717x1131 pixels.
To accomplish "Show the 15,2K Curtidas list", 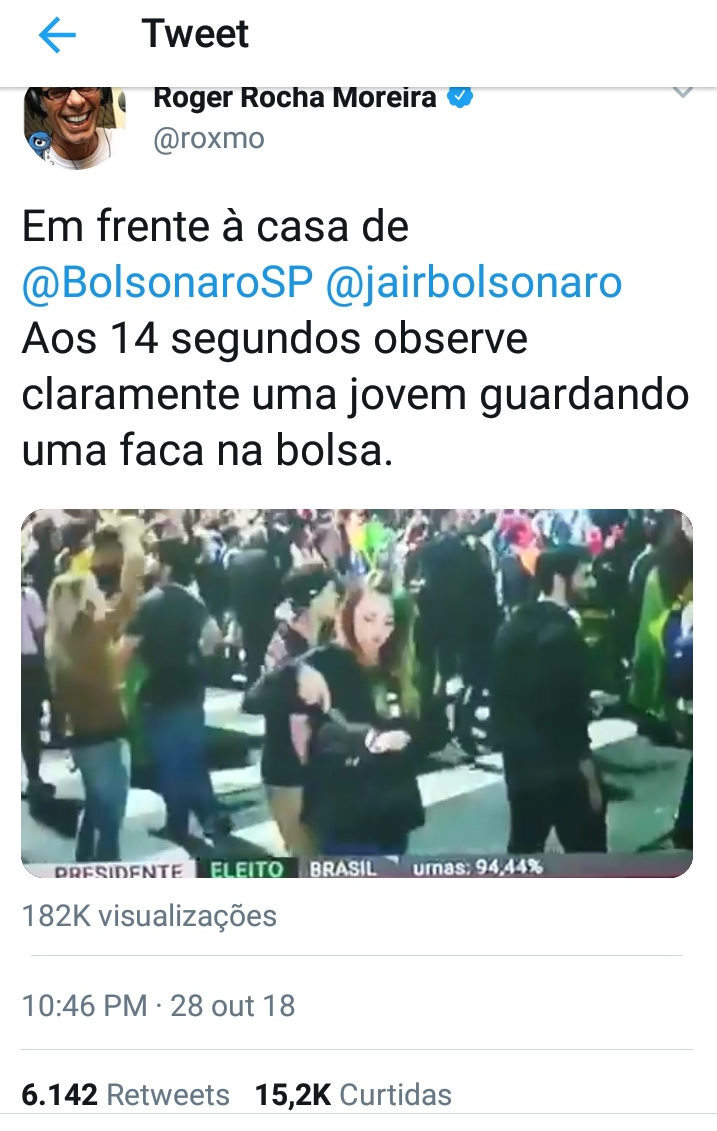I will pyautogui.click(x=353, y=1094).
